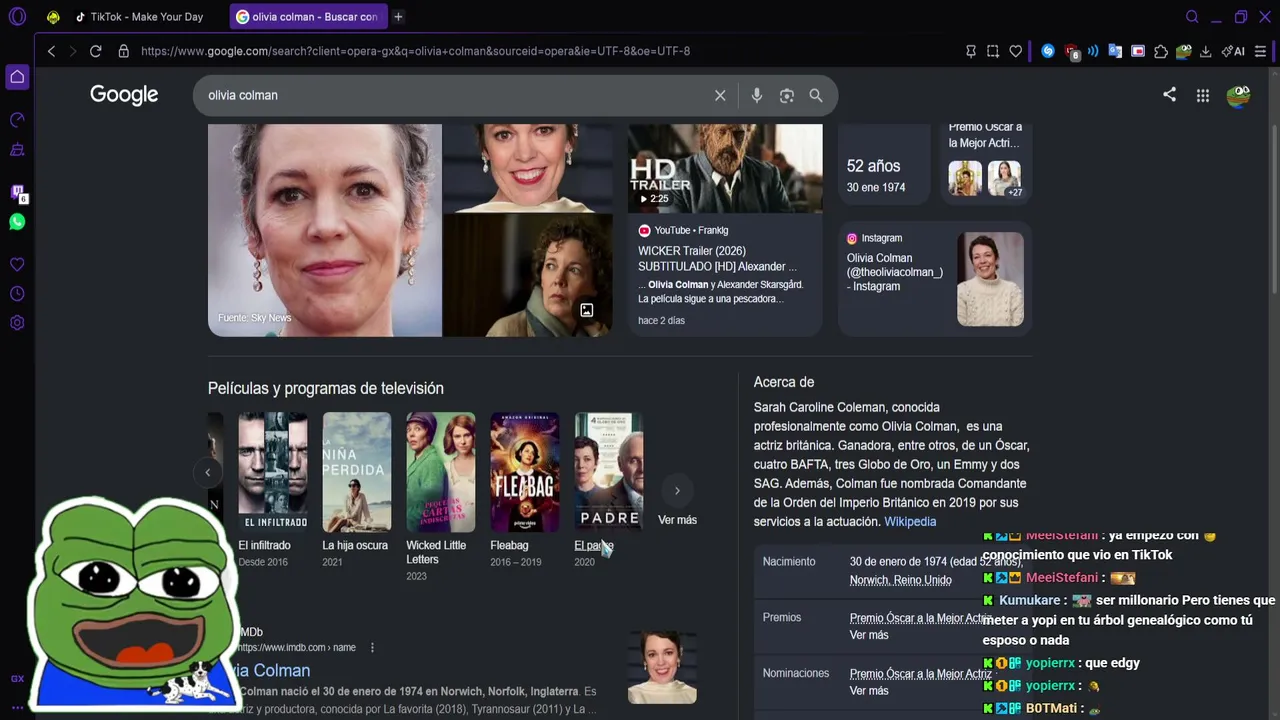Open El padre movie title
The width and height of the screenshot is (1280, 720).
point(593,545)
